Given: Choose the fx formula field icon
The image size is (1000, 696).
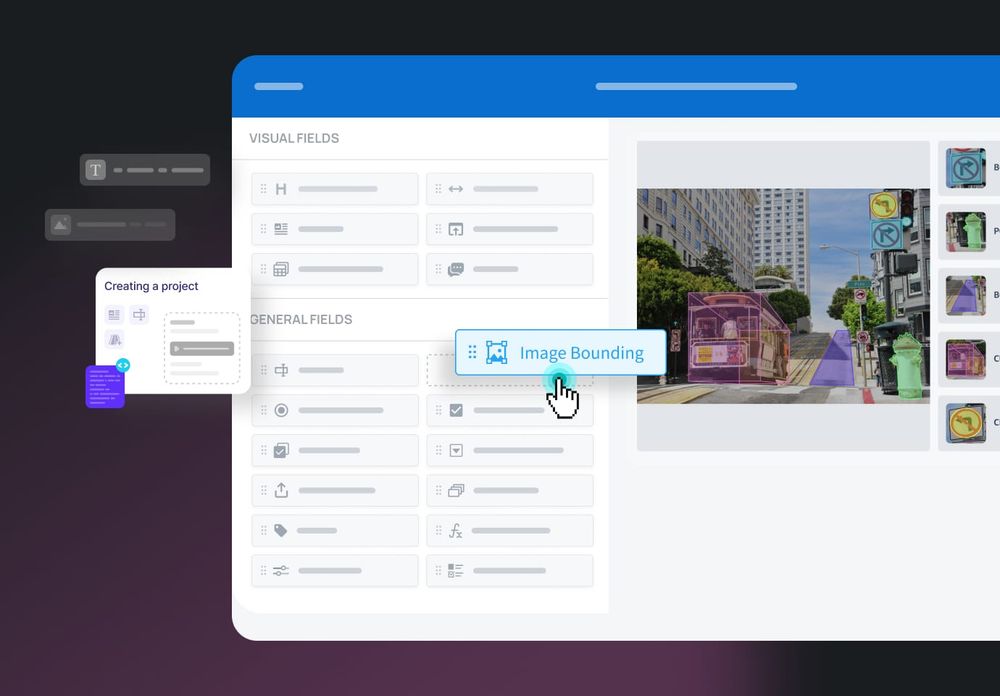Looking at the screenshot, I should pos(455,531).
